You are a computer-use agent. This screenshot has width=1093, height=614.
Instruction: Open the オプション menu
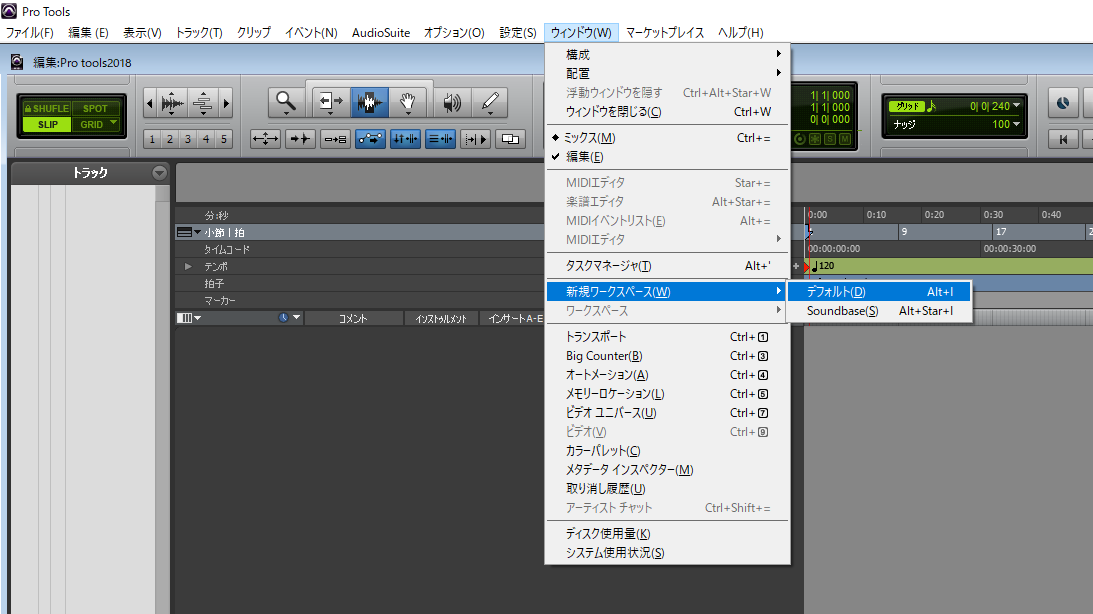(x=454, y=33)
